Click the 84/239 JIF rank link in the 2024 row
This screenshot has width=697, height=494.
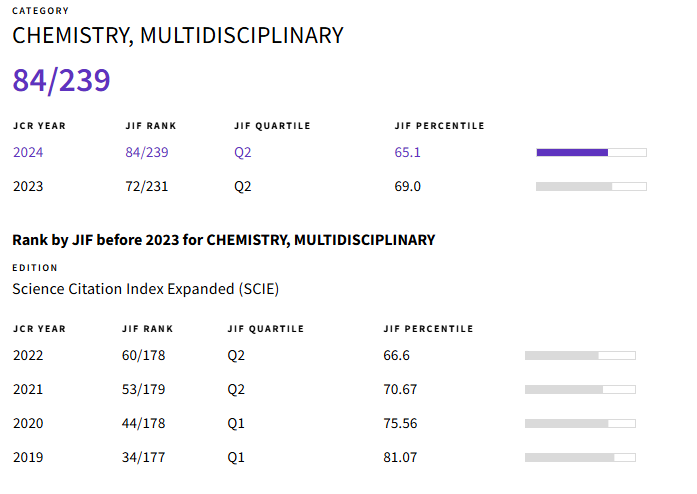(x=147, y=152)
